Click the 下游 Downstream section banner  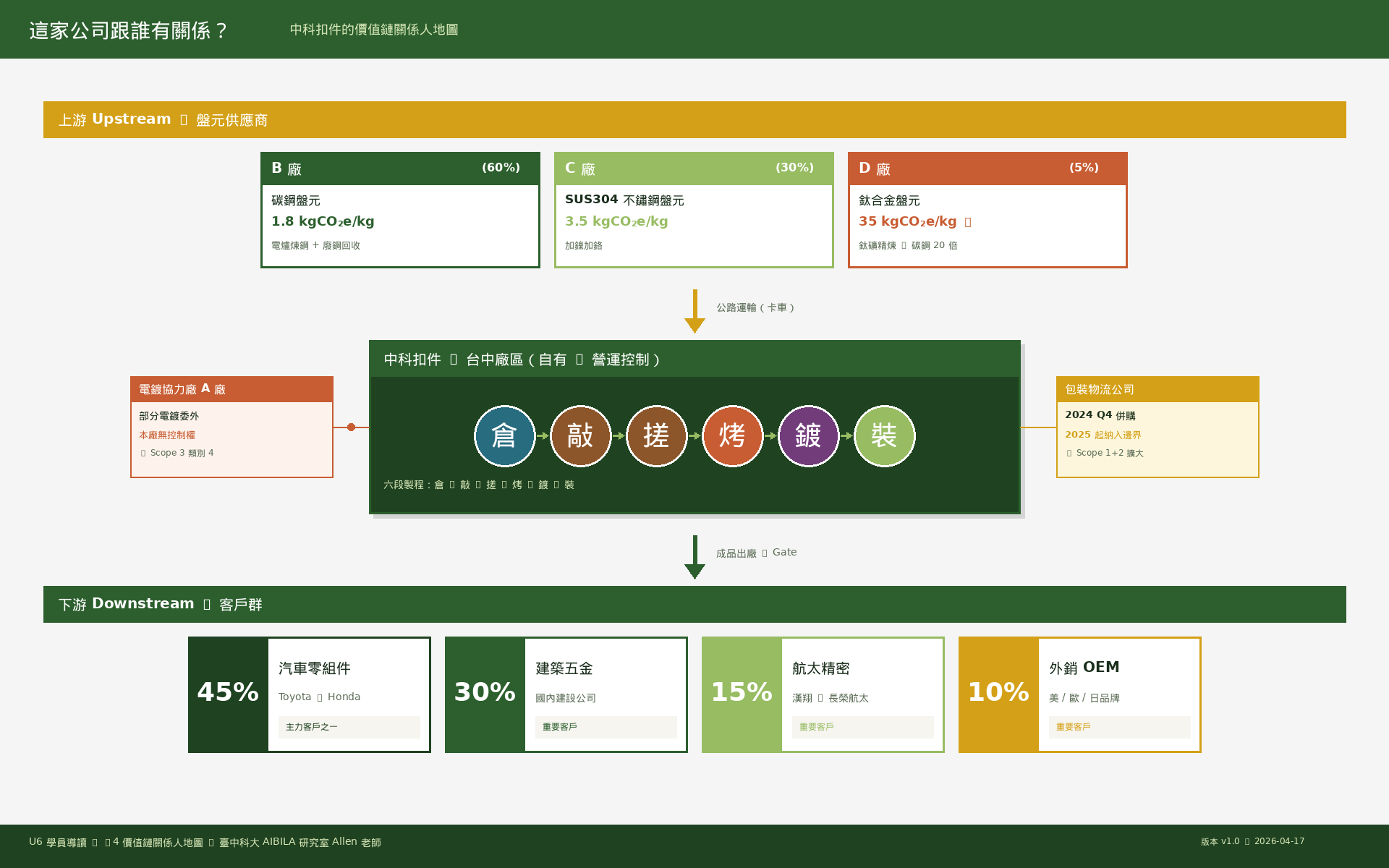point(694,604)
